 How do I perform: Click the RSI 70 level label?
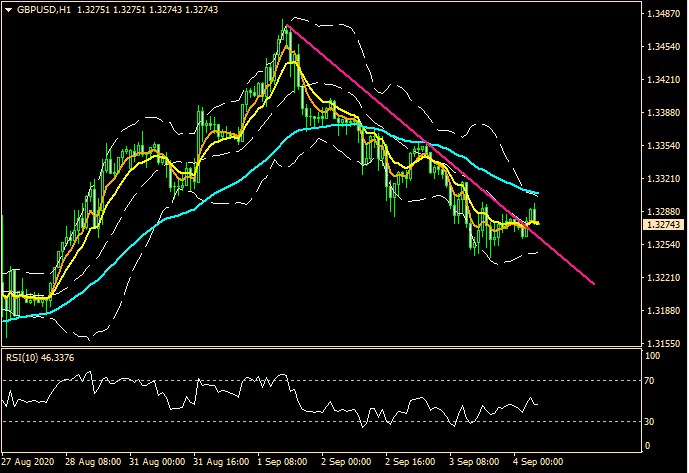649,381
